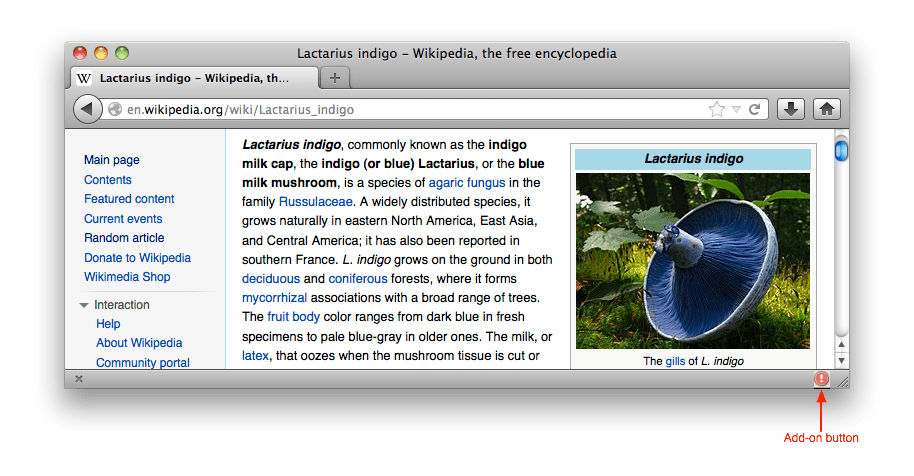Click the scrollbar up arrow
The width and height of the screenshot is (914, 476).
pyautogui.click(x=841, y=344)
